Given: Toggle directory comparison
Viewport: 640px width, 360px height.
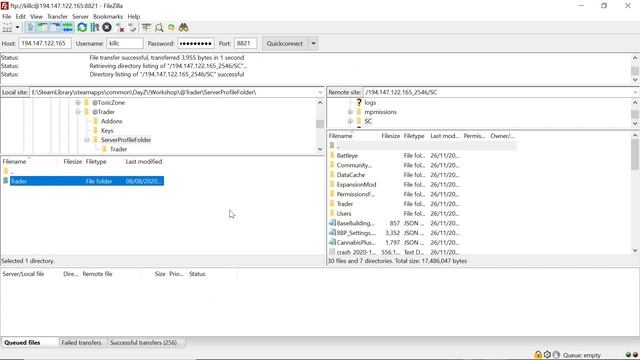Looking at the screenshot, I should tap(159, 27).
